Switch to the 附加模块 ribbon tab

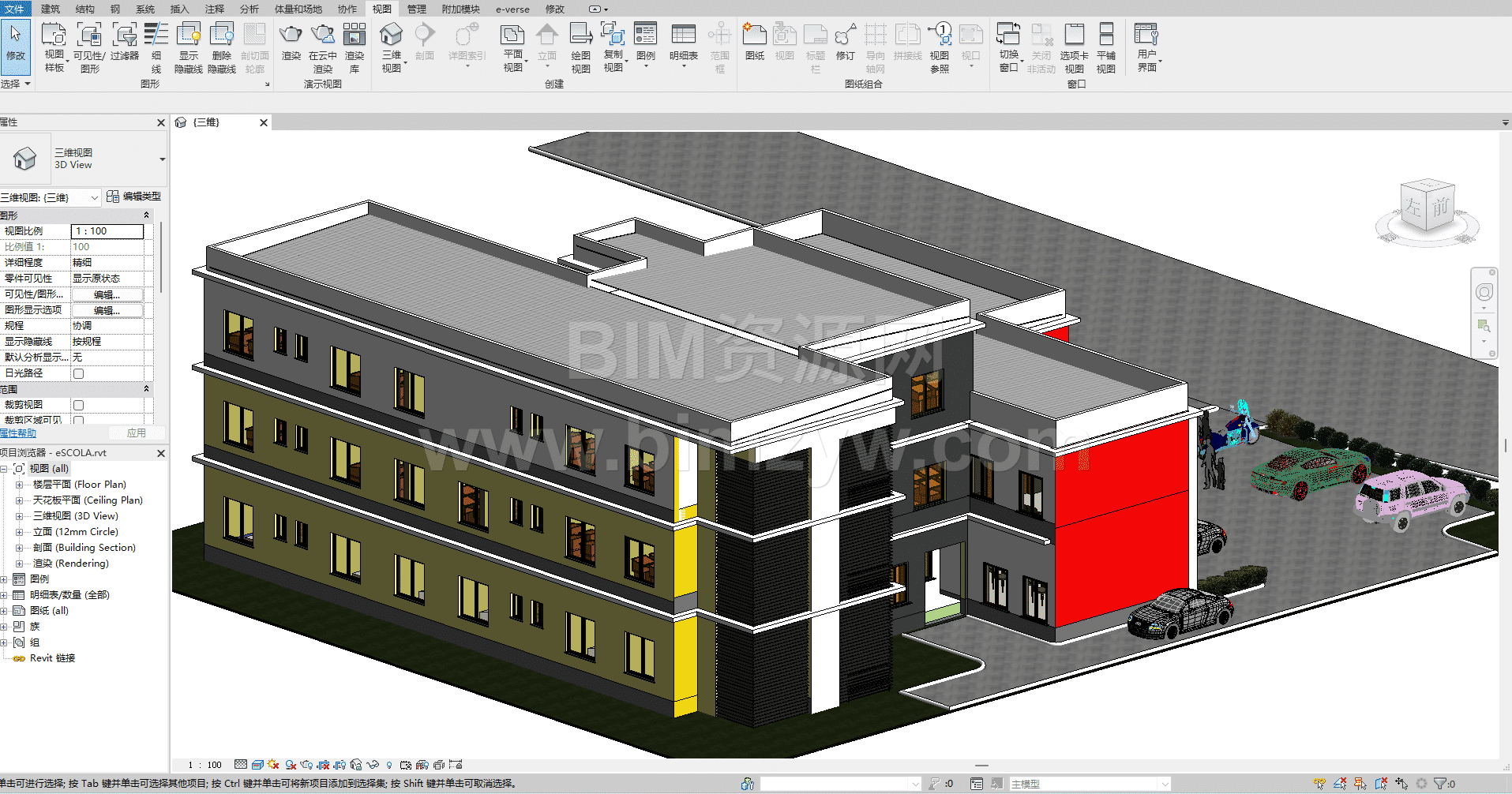[x=460, y=9]
